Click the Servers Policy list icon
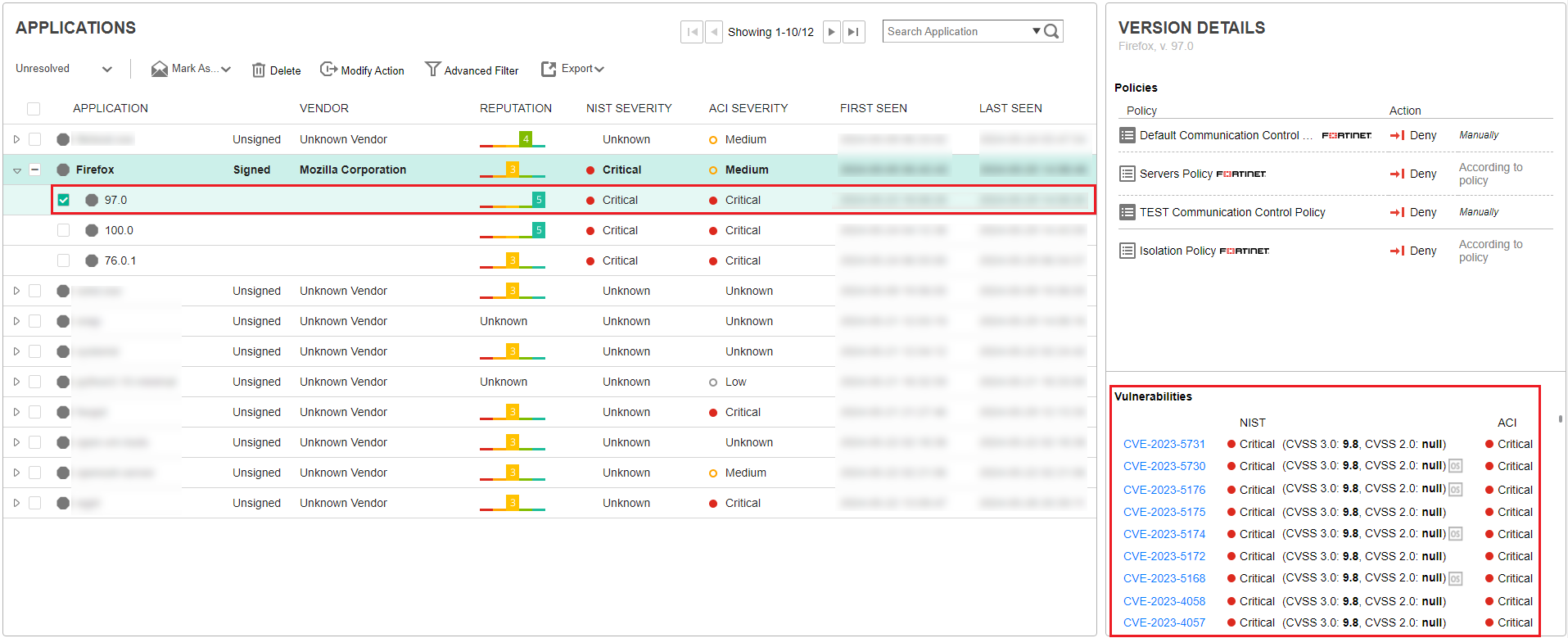This screenshot has height=638, width=1568. pos(1127,174)
